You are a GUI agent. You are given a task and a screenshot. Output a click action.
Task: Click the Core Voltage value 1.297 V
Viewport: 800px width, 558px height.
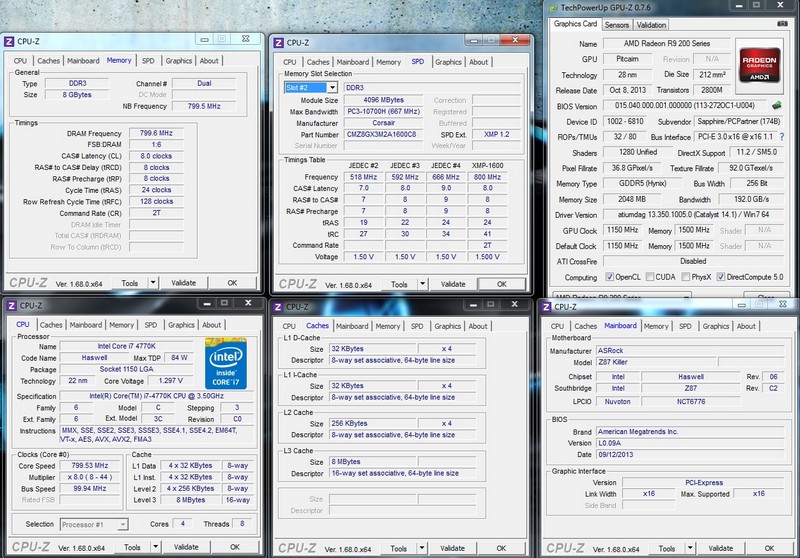[170, 381]
